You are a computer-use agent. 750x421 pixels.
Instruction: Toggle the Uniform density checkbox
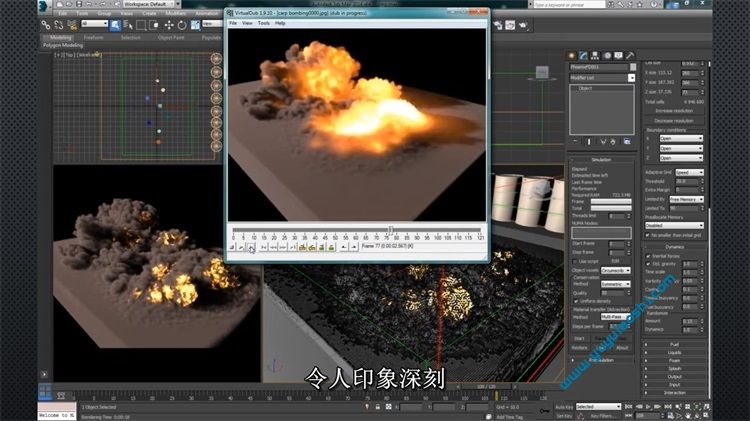(x=576, y=301)
